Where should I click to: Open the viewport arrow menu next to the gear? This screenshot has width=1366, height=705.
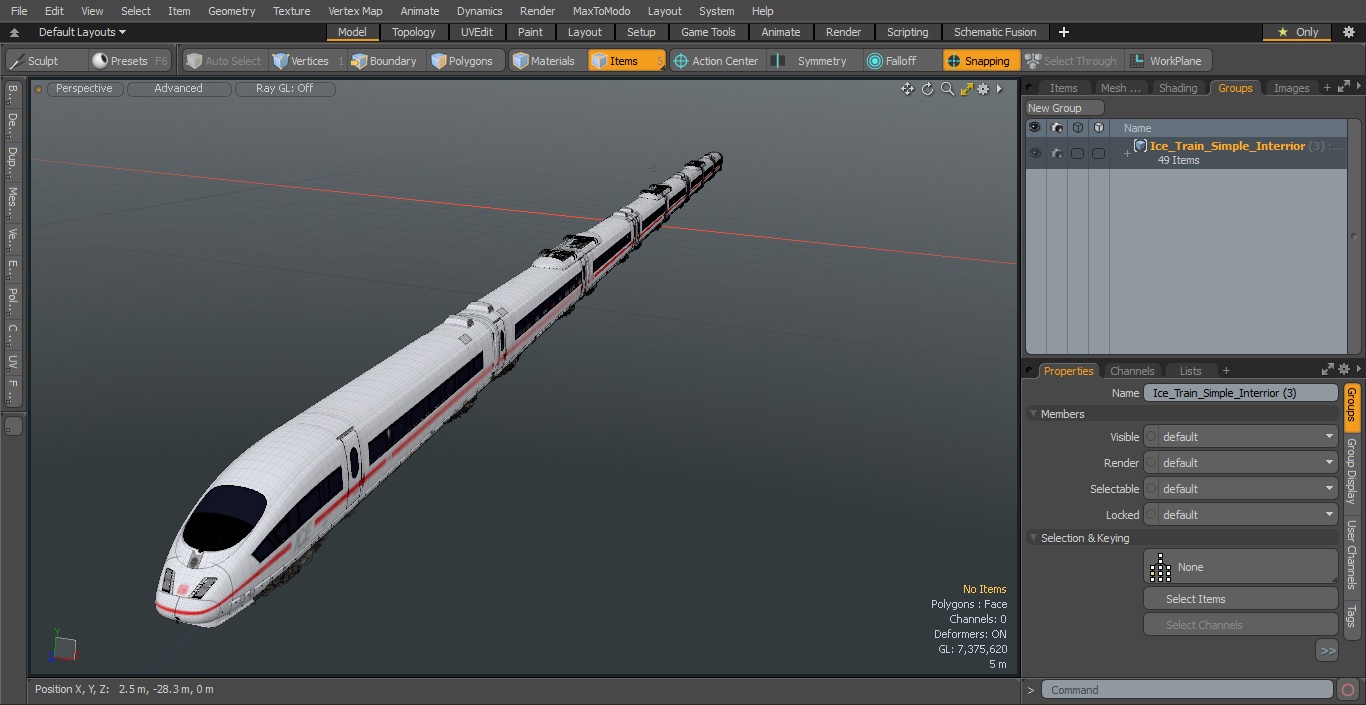(998, 89)
